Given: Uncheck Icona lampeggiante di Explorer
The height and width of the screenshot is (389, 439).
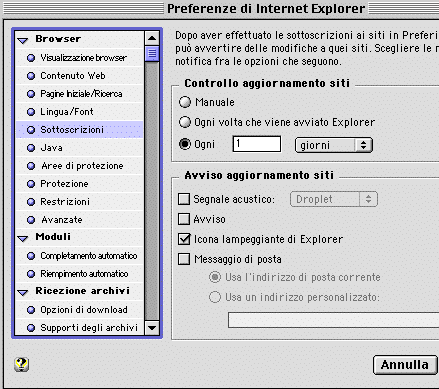Looking at the screenshot, I should click(184, 239).
